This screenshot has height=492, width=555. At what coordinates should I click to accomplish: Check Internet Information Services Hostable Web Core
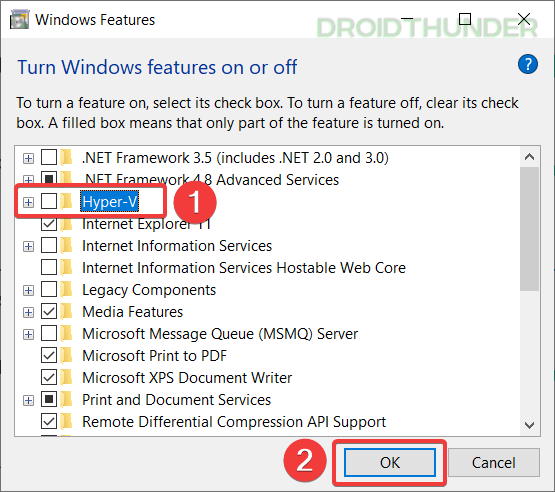(49, 268)
